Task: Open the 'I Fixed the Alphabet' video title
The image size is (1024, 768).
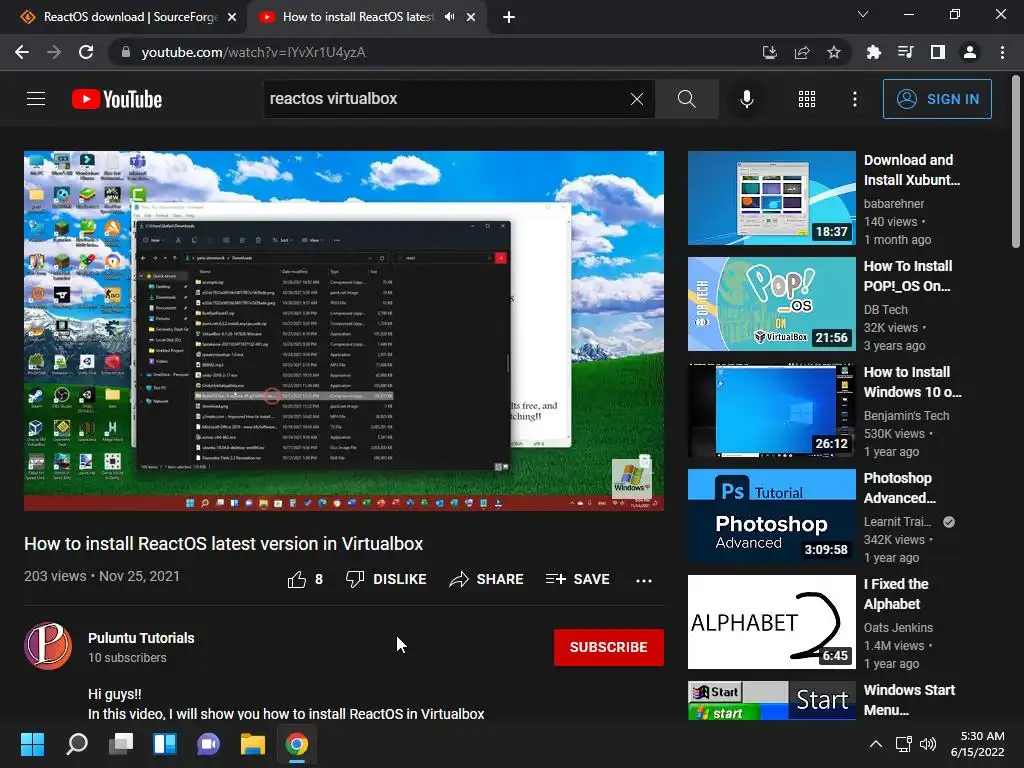Action: (x=896, y=594)
